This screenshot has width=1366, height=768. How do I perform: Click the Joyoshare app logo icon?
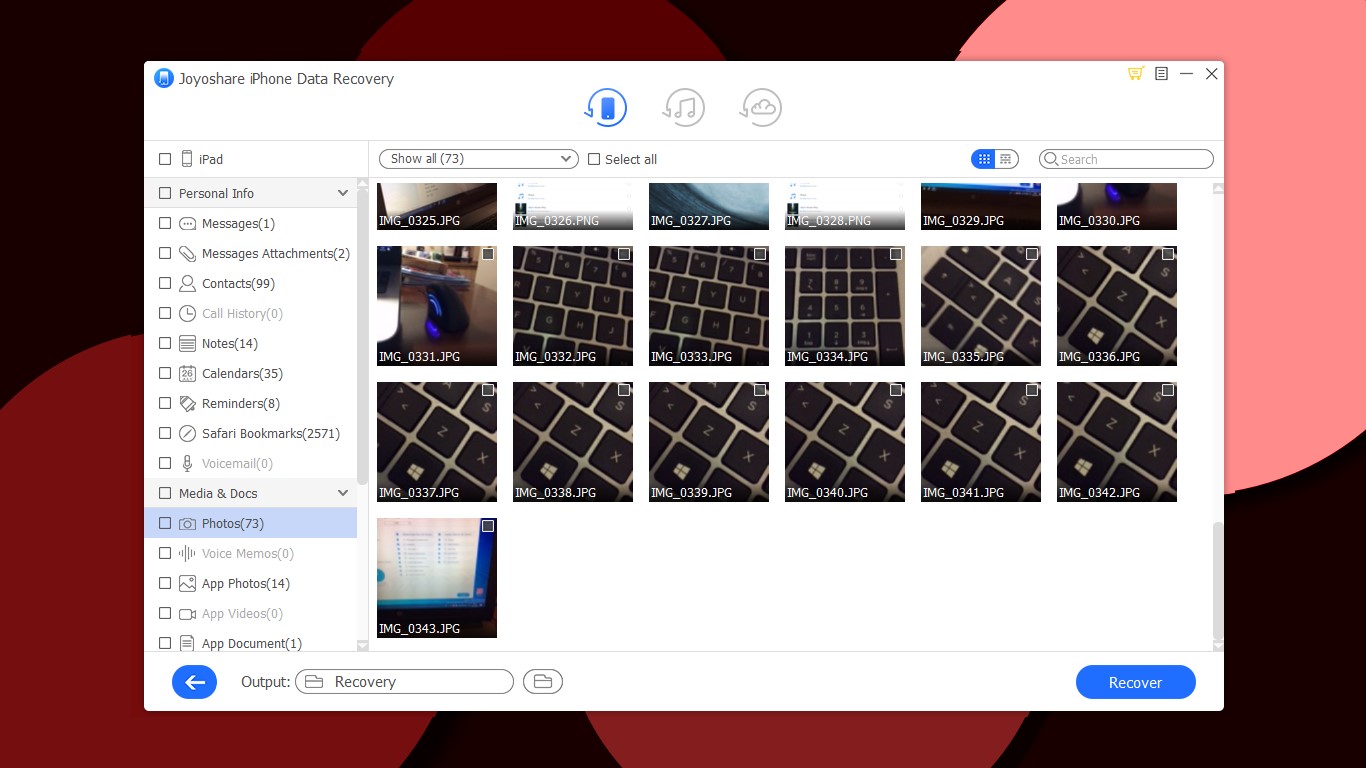point(164,78)
